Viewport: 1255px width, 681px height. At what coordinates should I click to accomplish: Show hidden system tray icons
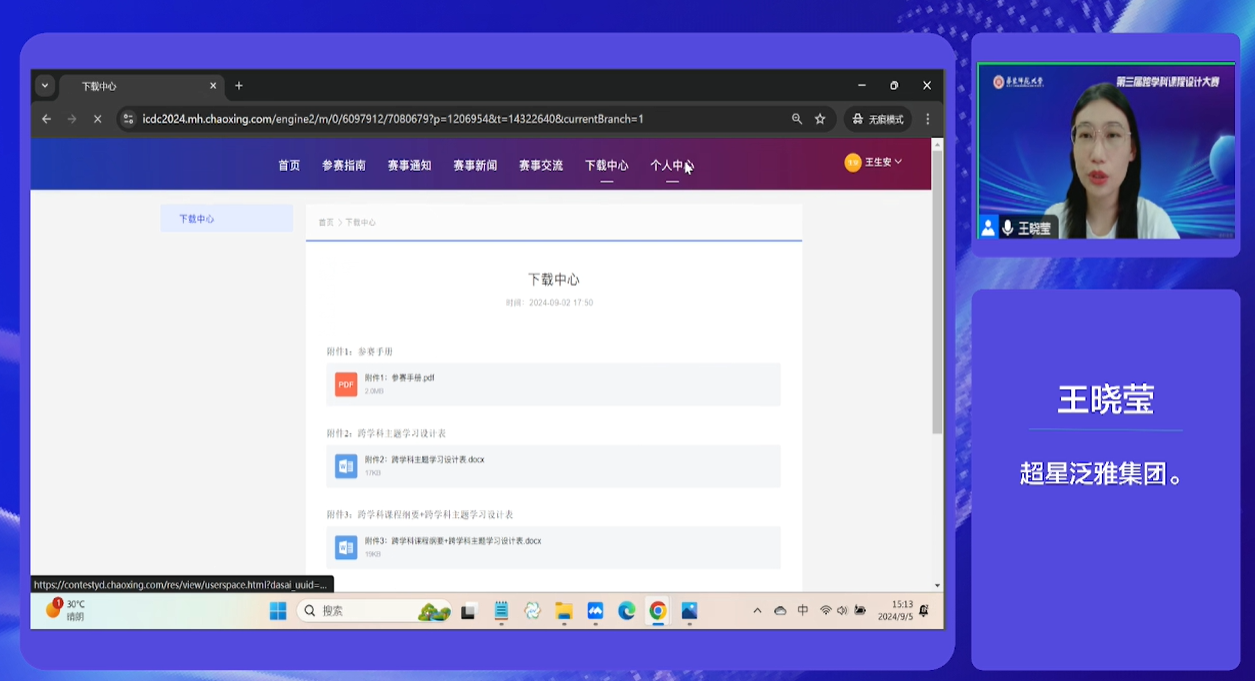757,611
